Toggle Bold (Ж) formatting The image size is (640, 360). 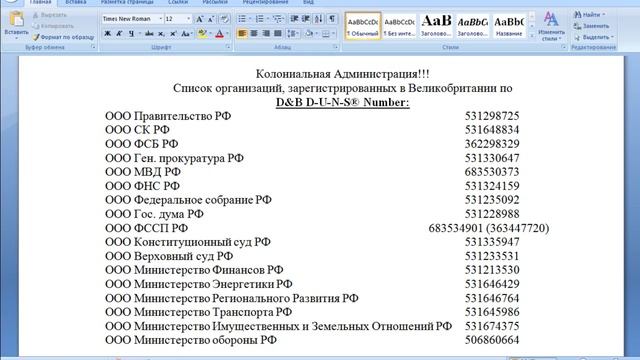point(107,33)
